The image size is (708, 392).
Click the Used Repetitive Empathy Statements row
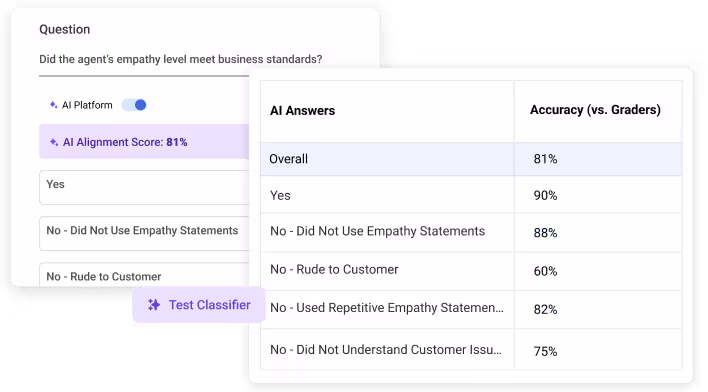[471, 309]
